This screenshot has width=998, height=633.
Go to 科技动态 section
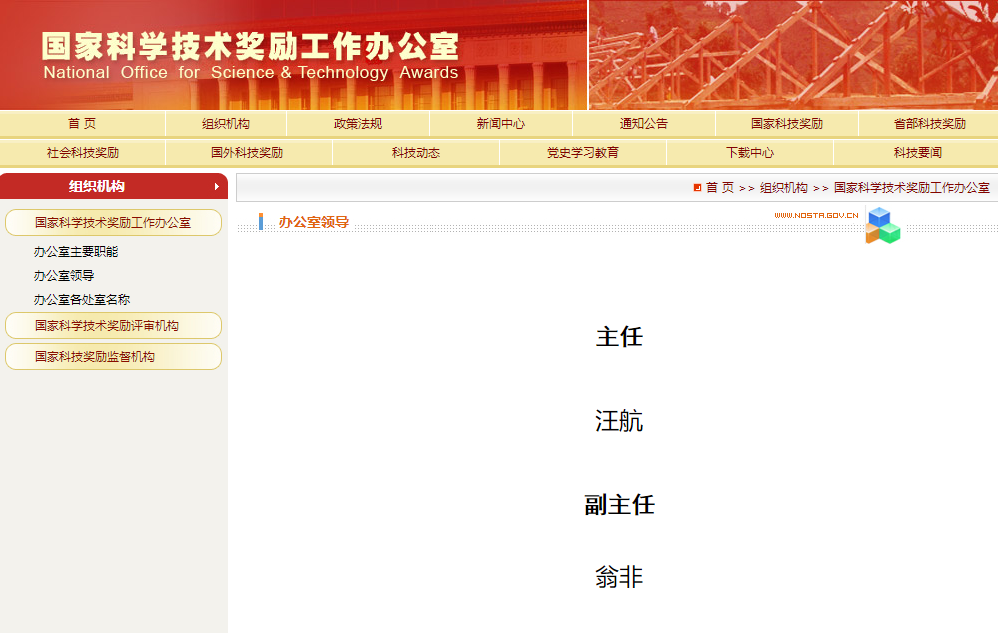[x=416, y=153]
